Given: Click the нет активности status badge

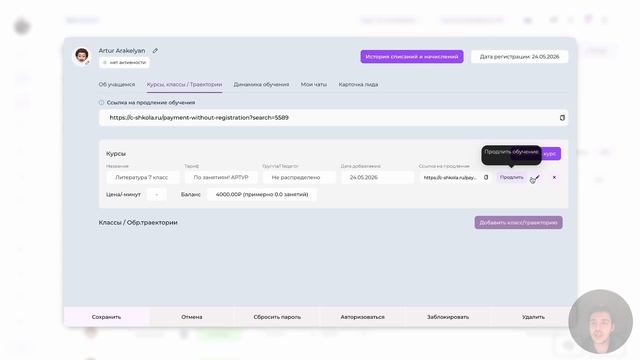Looking at the screenshot, I should (124, 62).
